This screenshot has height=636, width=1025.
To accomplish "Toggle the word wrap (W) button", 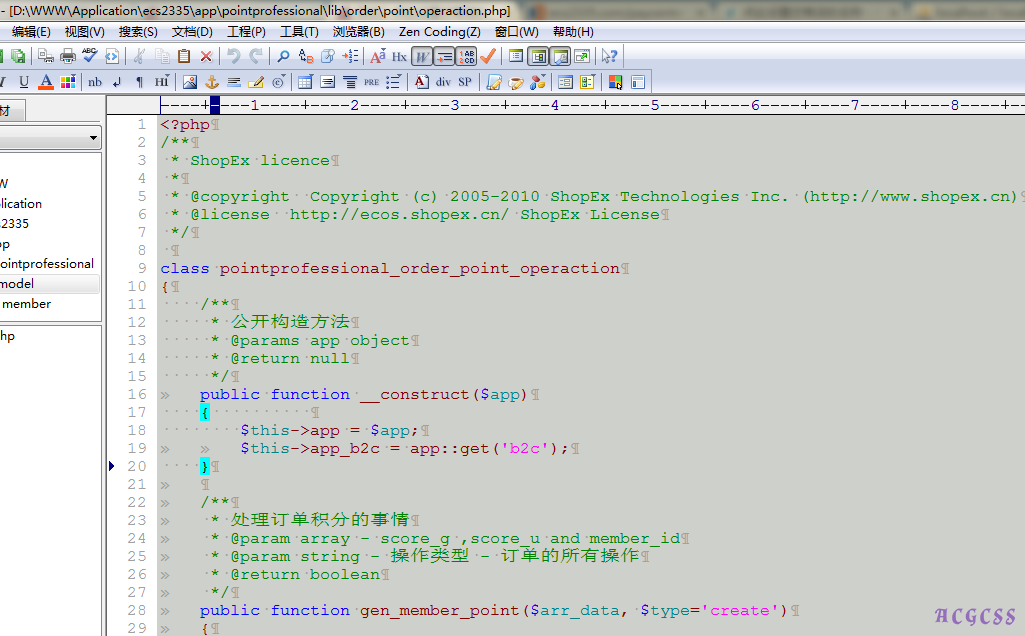I will pos(422,56).
